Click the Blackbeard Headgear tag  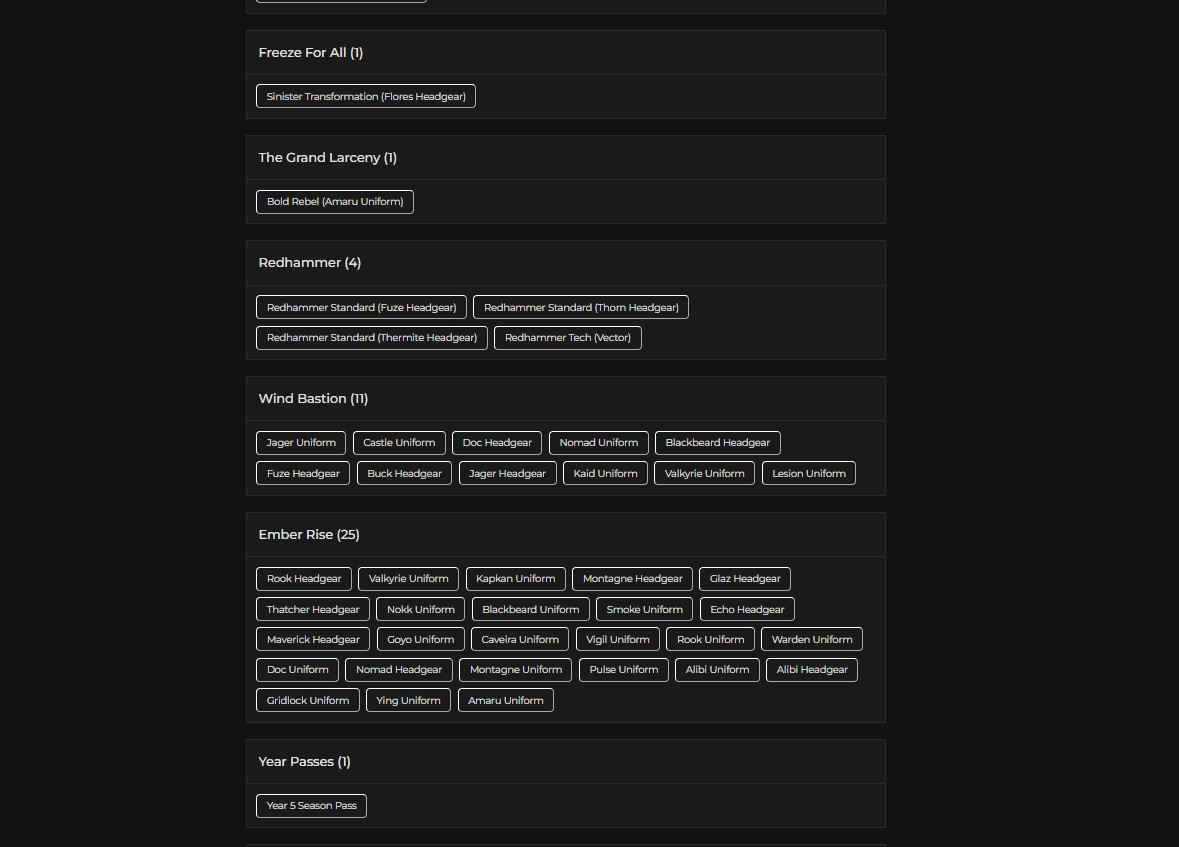click(717, 443)
